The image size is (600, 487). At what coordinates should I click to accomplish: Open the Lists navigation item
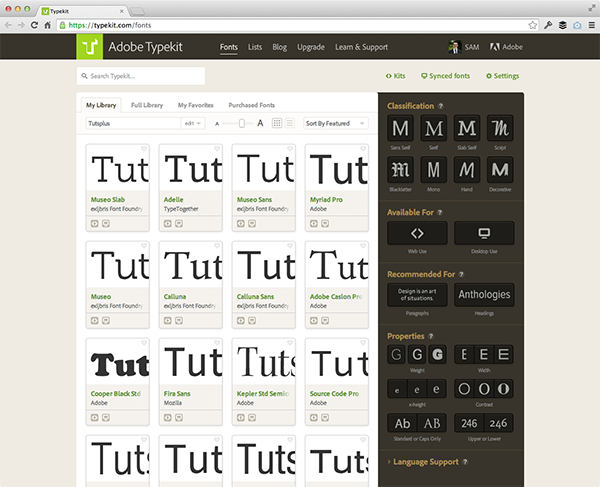(x=255, y=47)
